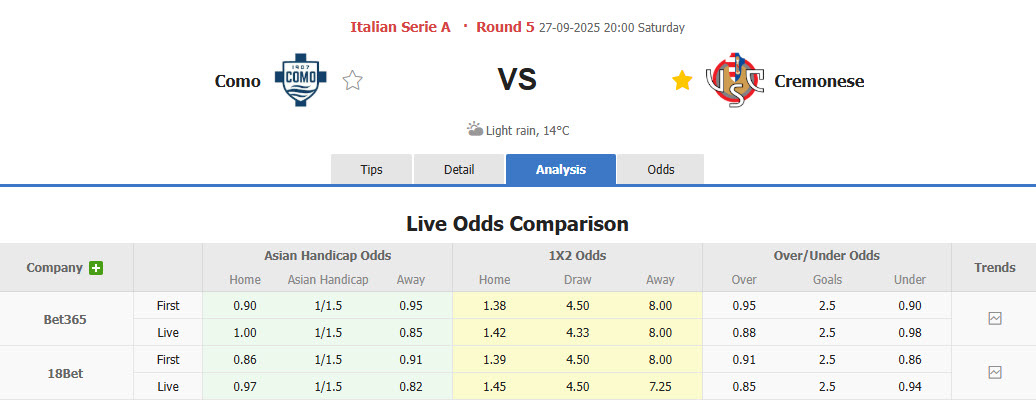
Task: Click the Bet365 company name
Action: pos(65,319)
